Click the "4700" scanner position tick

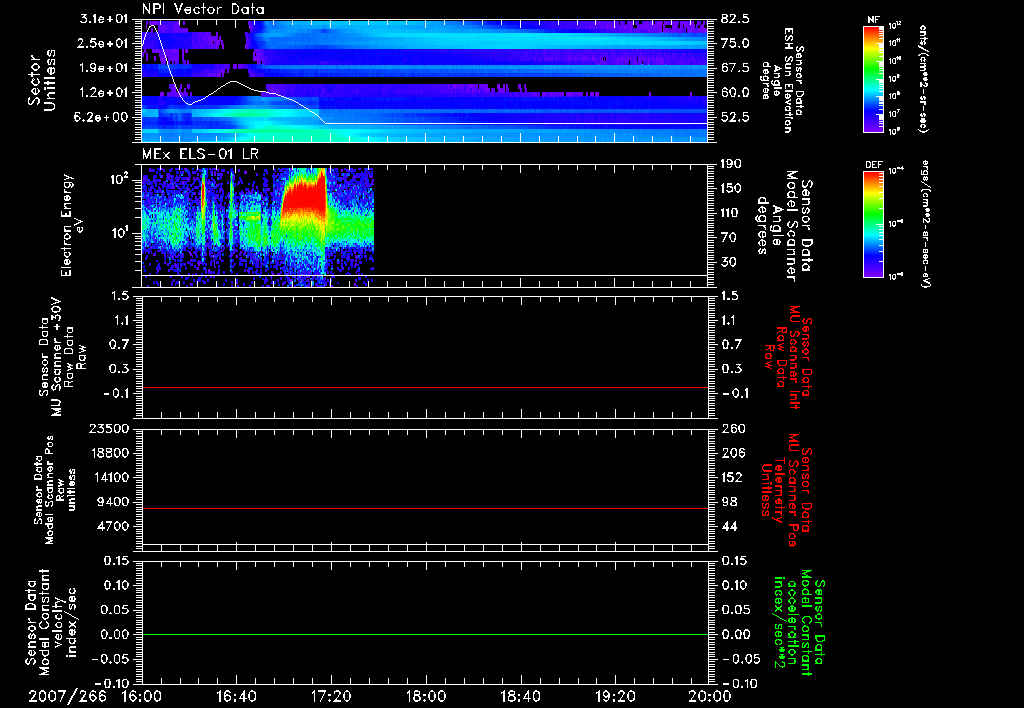[113, 526]
